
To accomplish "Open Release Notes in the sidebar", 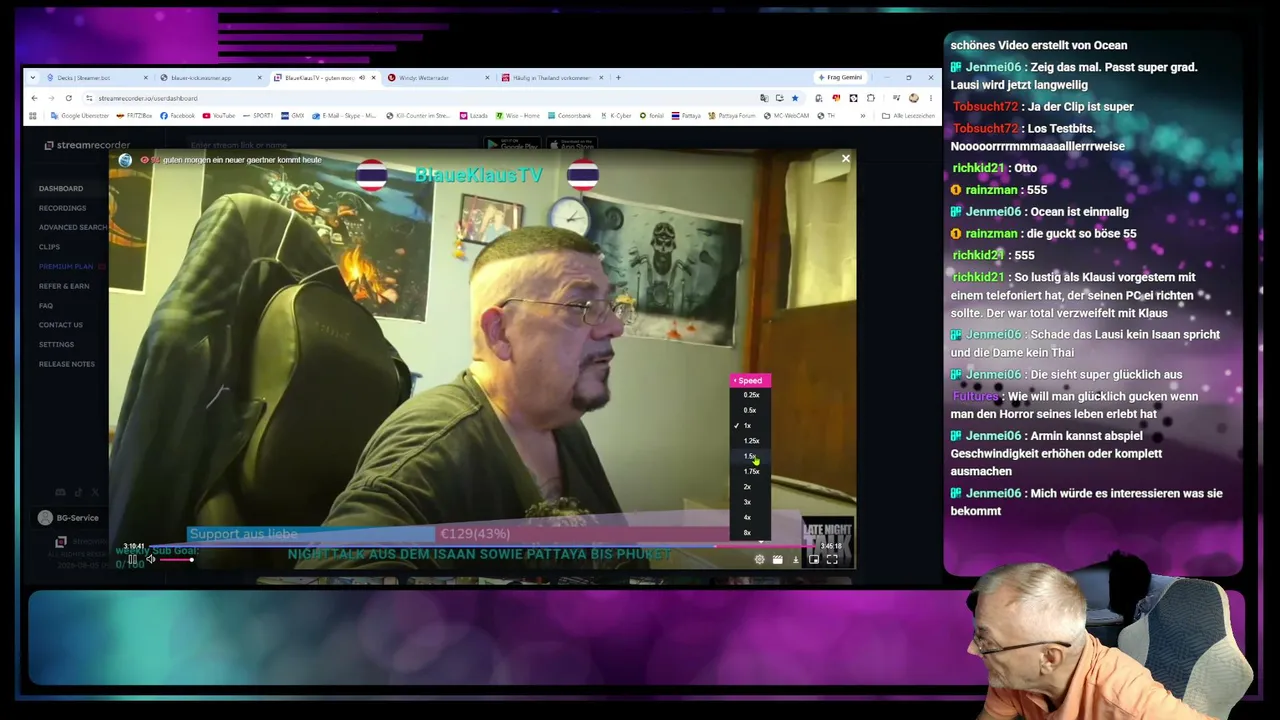I will 67,364.
